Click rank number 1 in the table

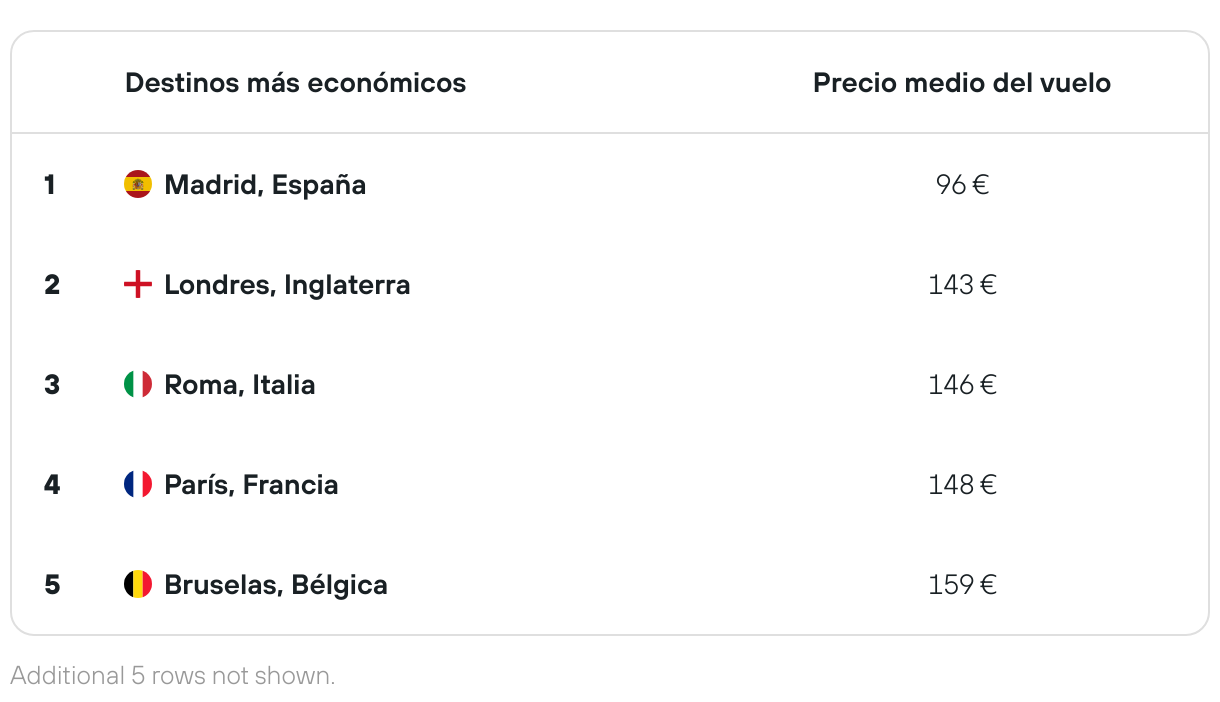(50, 185)
